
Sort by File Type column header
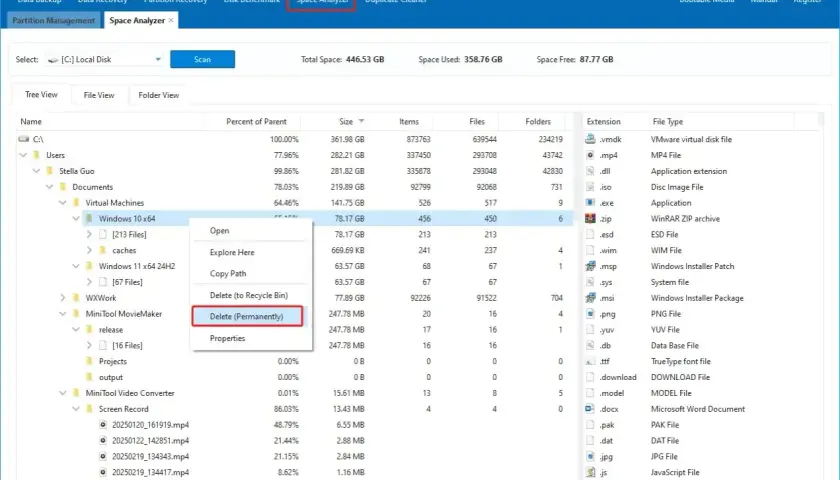click(668, 122)
